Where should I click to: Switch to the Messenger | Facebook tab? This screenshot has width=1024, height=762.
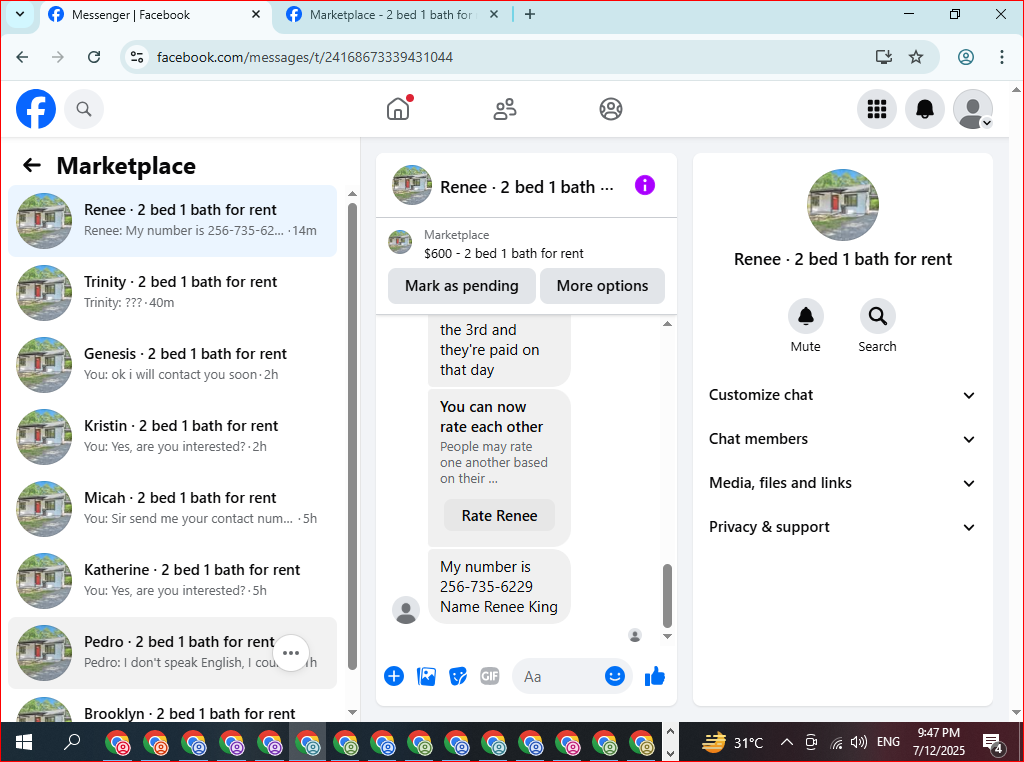(x=155, y=15)
